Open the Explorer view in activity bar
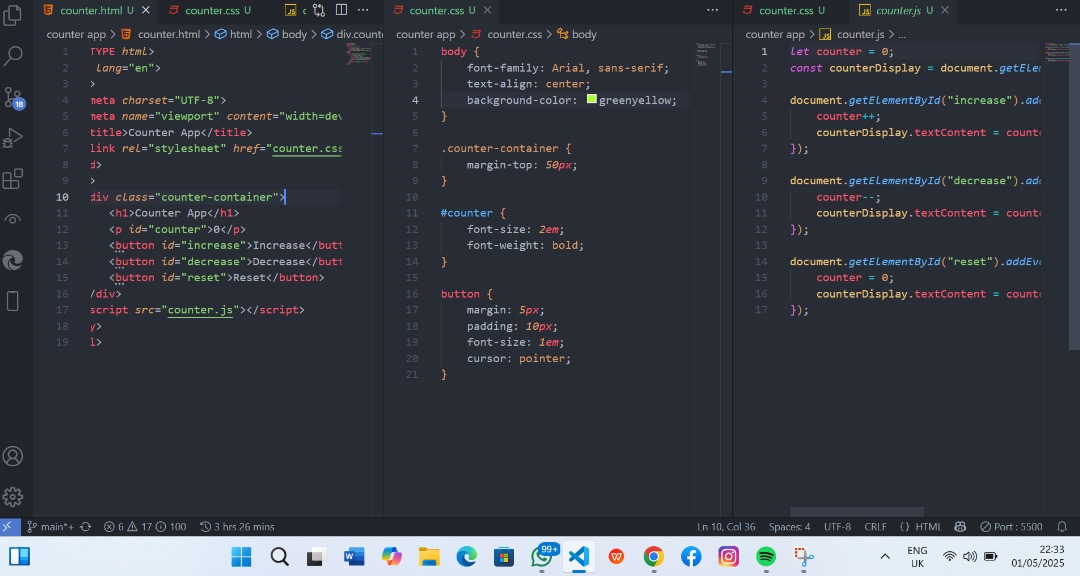 point(13,14)
